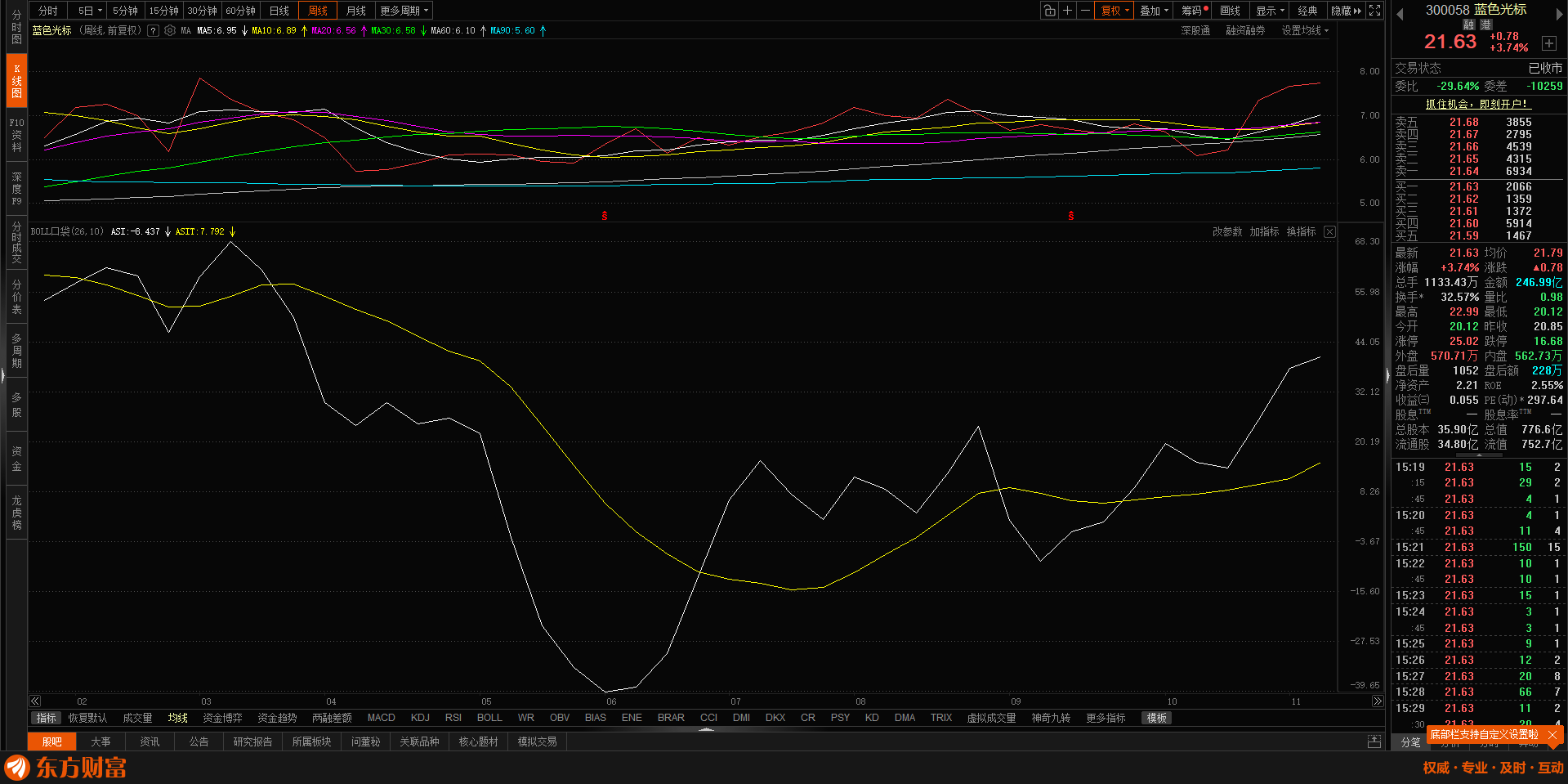Open 更多周期 dropdown
Viewport: 1568px width, 784px height.
click(x=404, y=11)
